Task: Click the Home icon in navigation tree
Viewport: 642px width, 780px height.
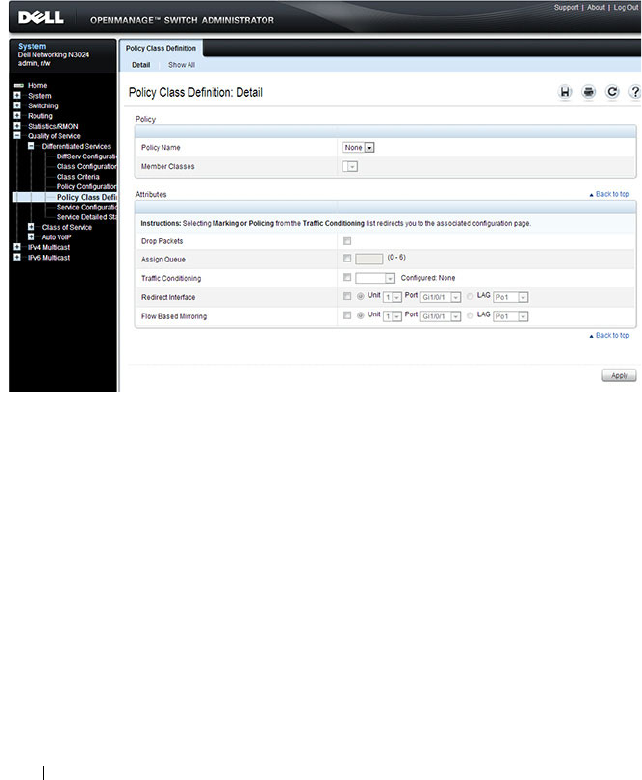Action: click(x=19, y=86)
